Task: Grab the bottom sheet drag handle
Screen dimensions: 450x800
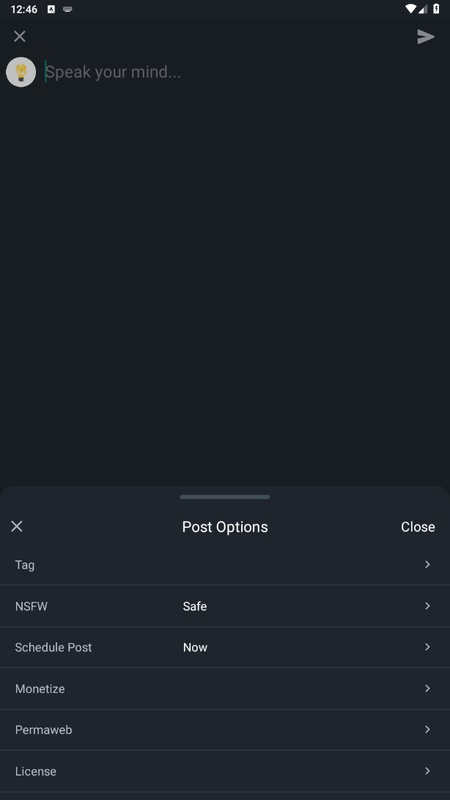Action: [225, 497]
